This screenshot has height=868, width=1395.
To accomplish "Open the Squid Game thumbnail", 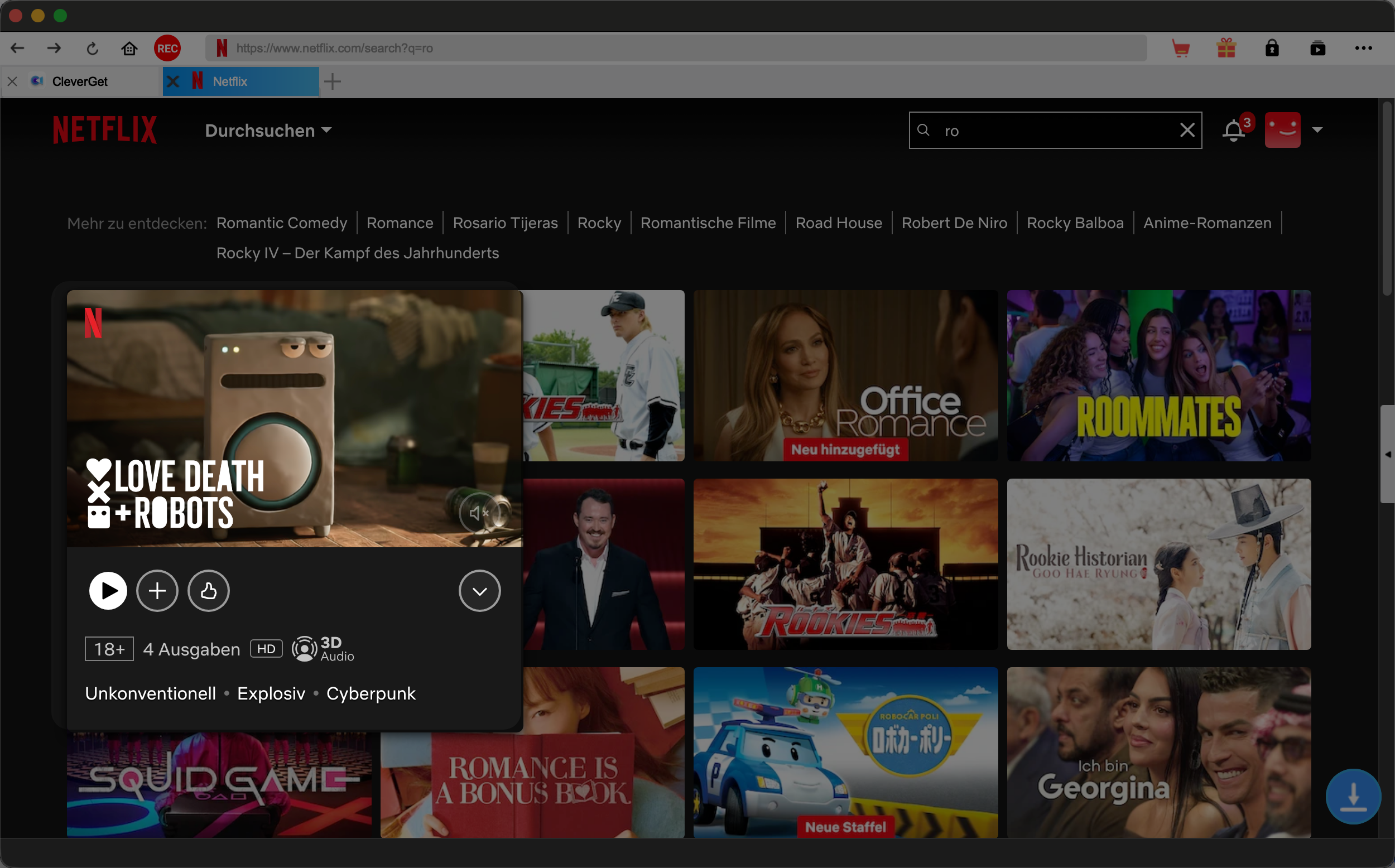I will tap(219, 785).
